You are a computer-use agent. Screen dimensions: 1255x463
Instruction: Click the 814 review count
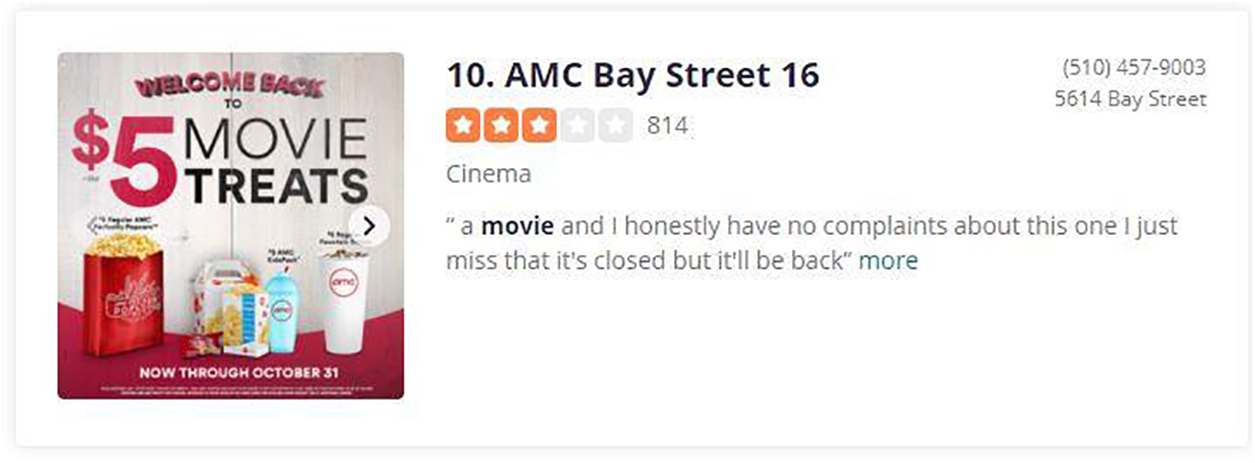[667, 126]
